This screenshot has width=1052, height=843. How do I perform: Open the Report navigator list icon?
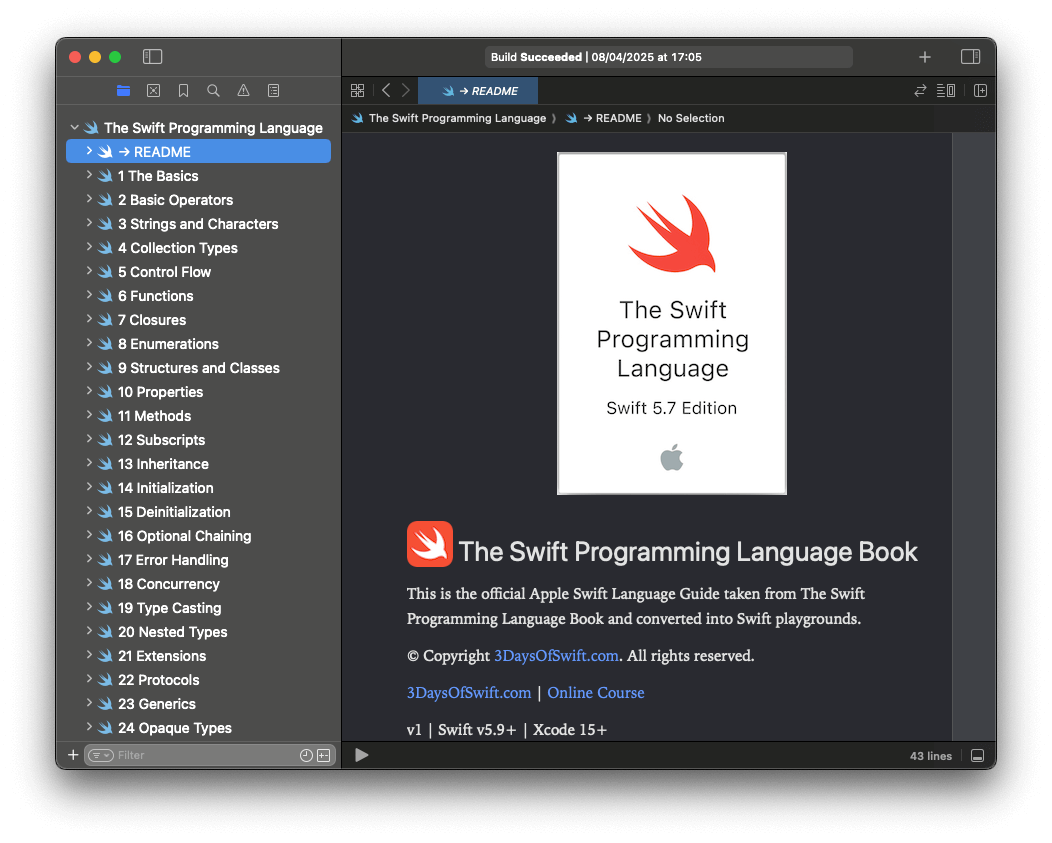tap(273, 90)
